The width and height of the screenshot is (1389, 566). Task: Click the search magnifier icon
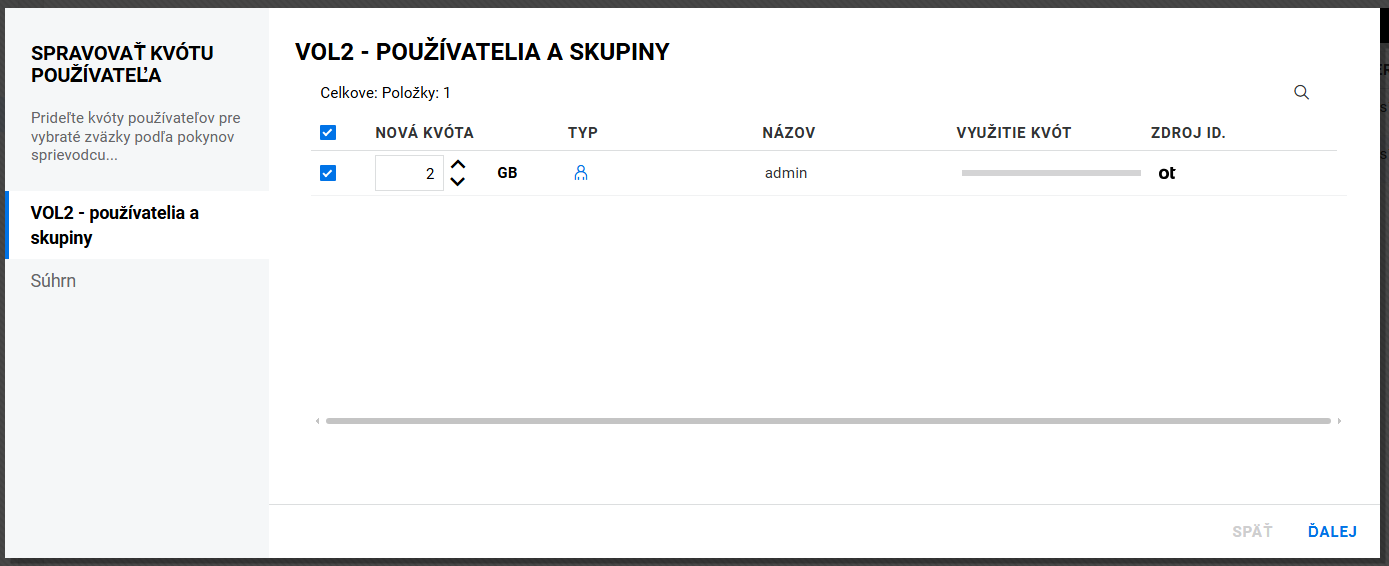click(x=1301, y=93)
